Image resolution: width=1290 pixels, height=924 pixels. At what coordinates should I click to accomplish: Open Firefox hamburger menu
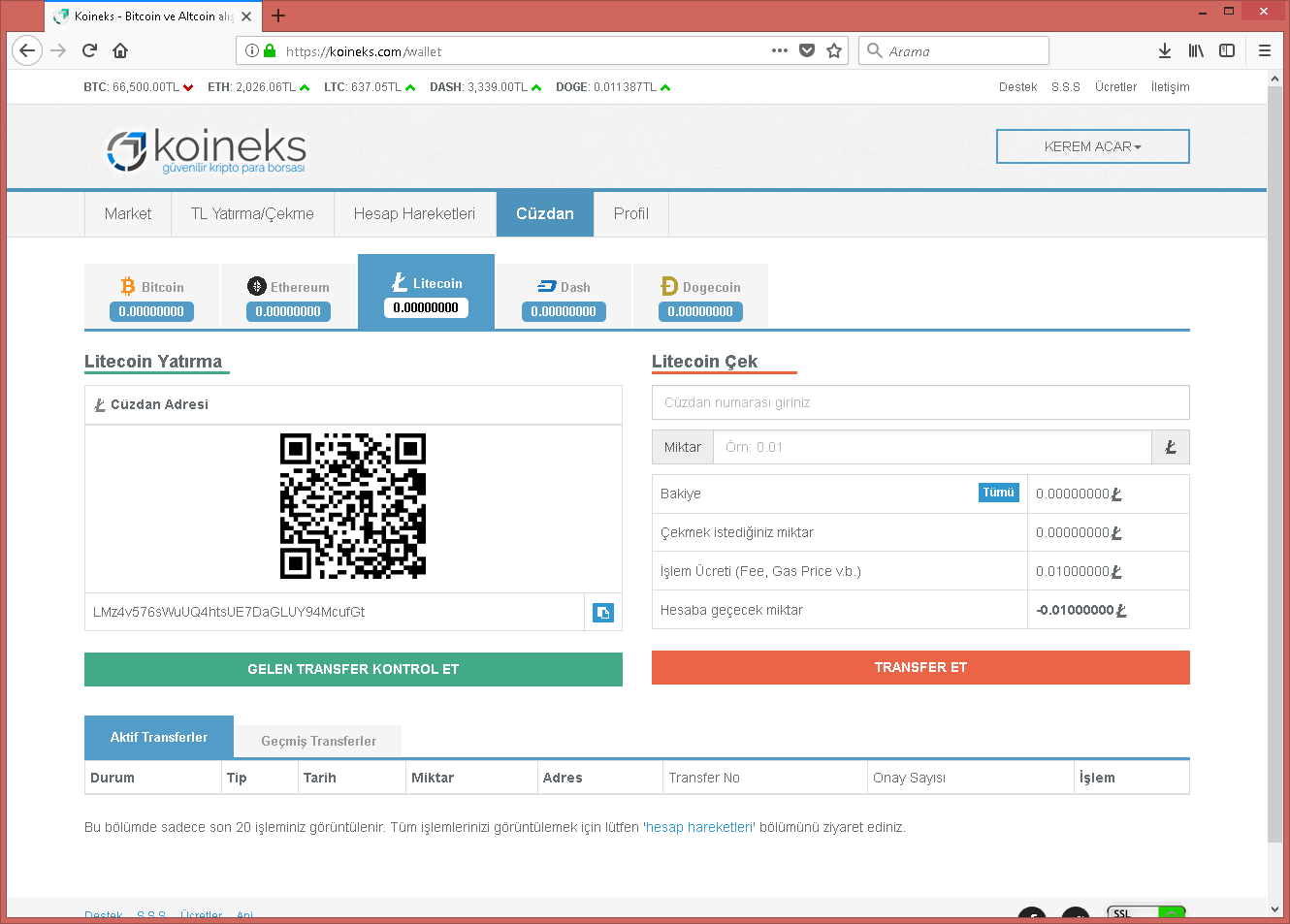coord(1265,50)
